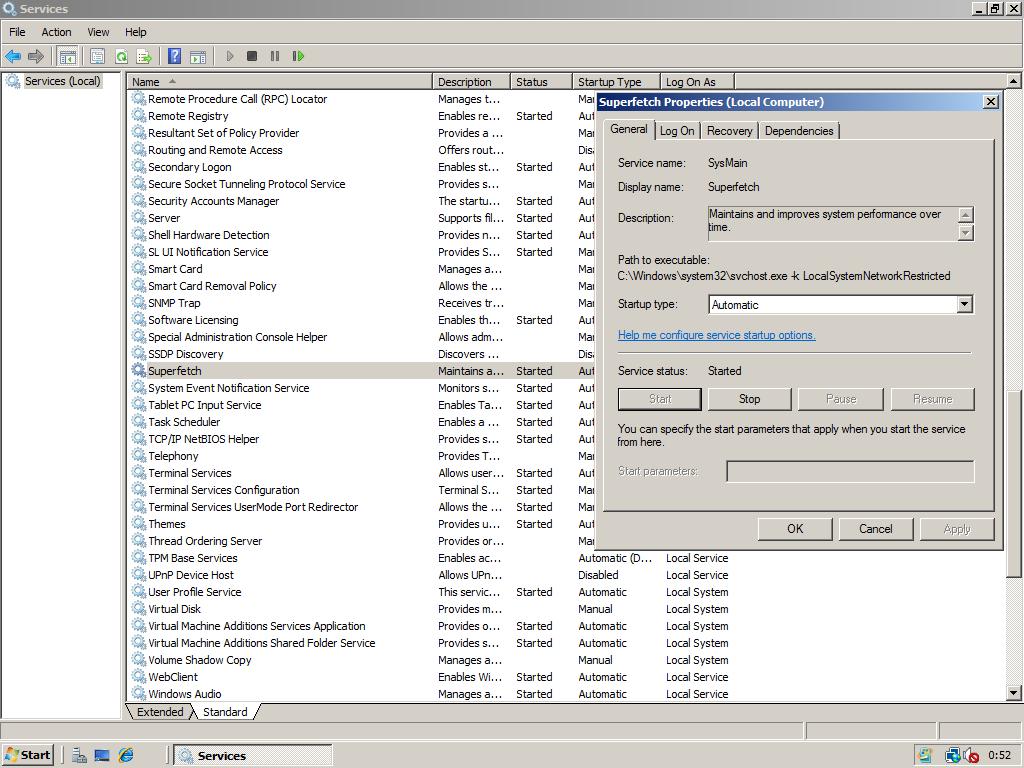Screen dimensions: 1024x768
Task: Click the Export List toolbar icon
Action: pyautogui.click(x=144, y=56)
